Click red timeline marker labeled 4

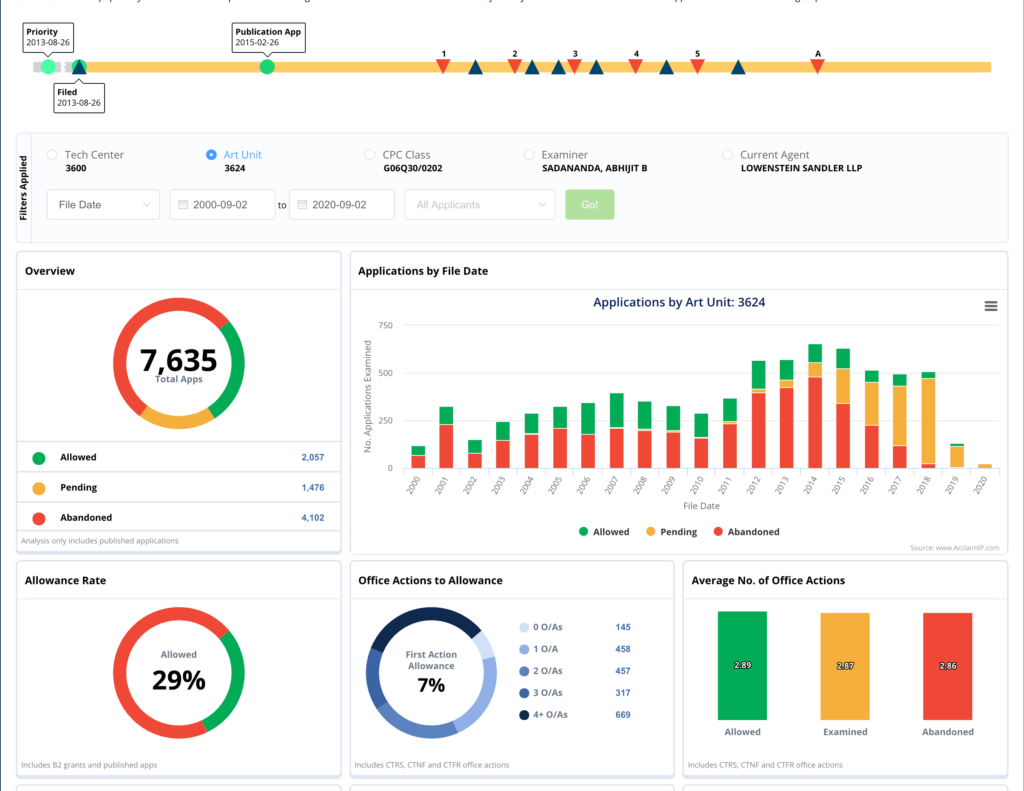pos(635,66)
